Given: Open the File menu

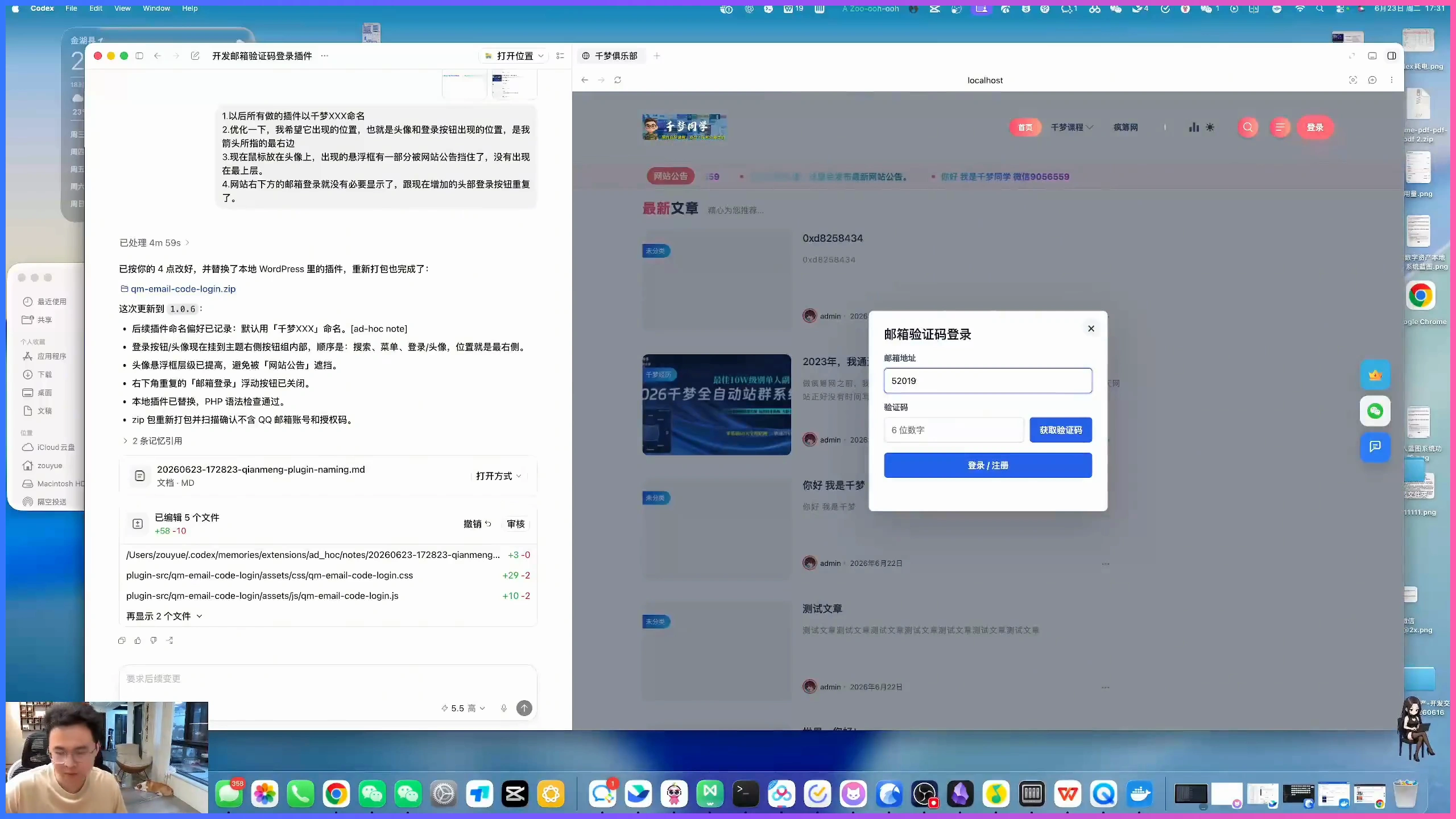Looking at the screenshot, I should pyautogui.click(x=71, y=8).
